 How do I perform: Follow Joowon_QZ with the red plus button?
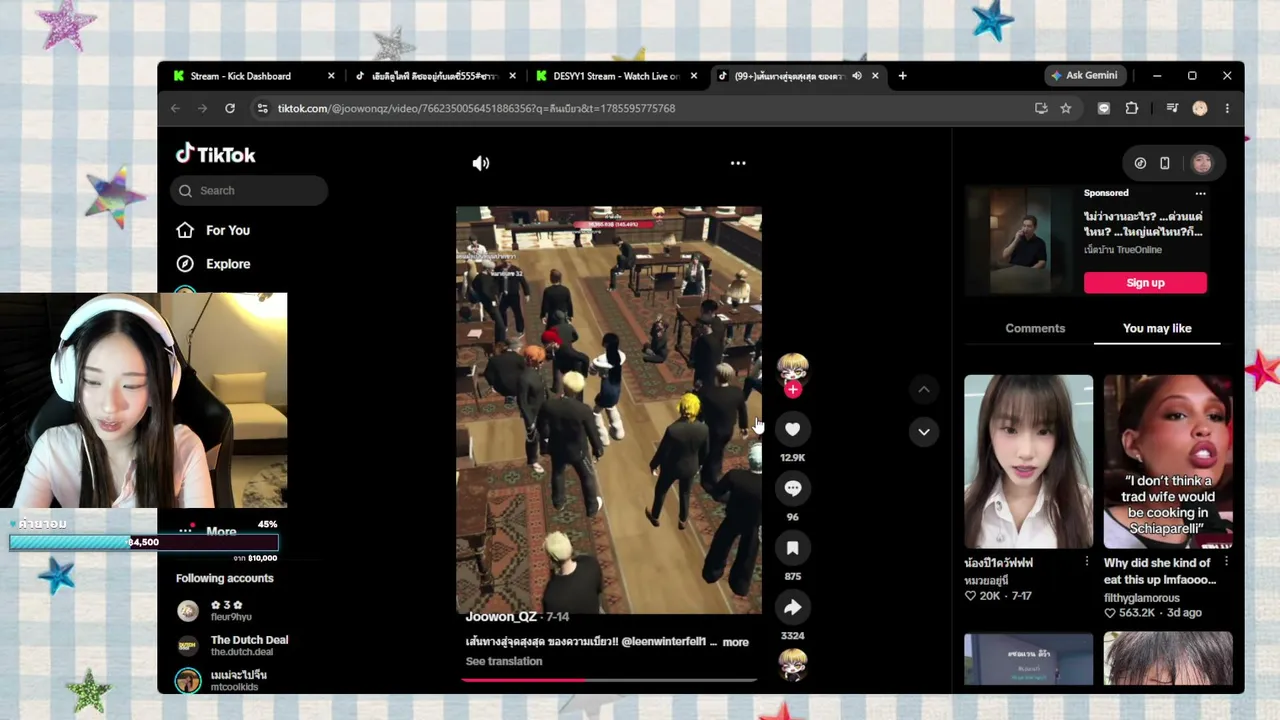(x=793, y=389)
